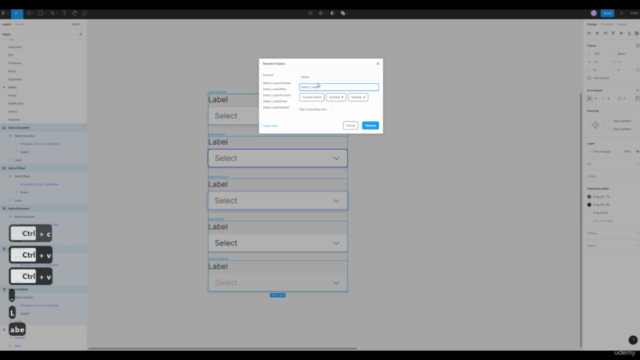
Task: Click the dark selection color swatch
Action: tap(589, 204)
